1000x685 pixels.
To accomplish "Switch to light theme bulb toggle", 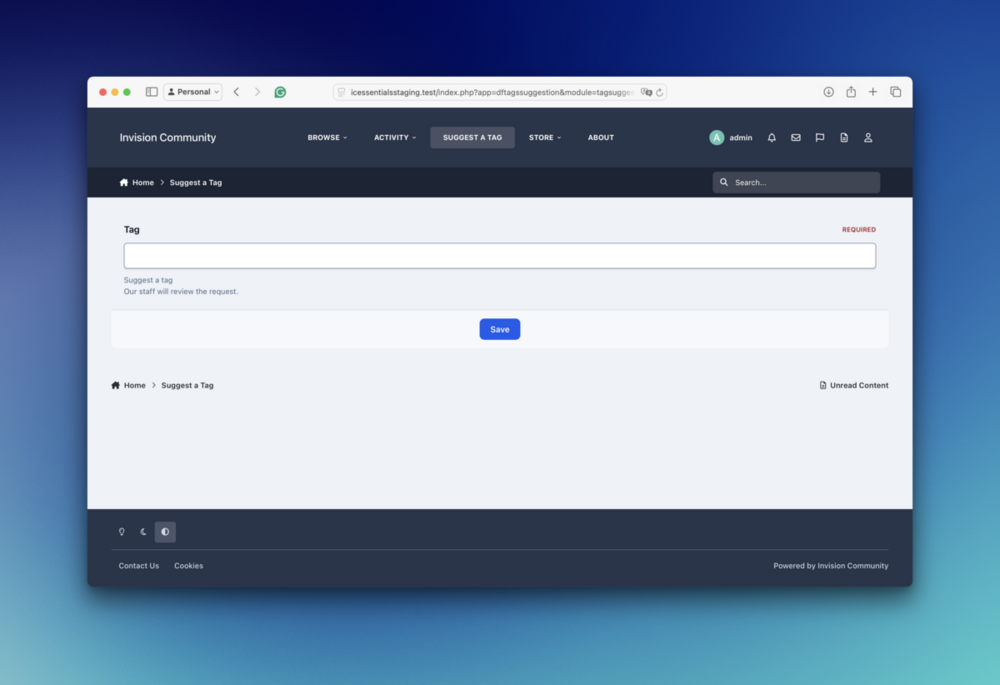I will (122, 532).
